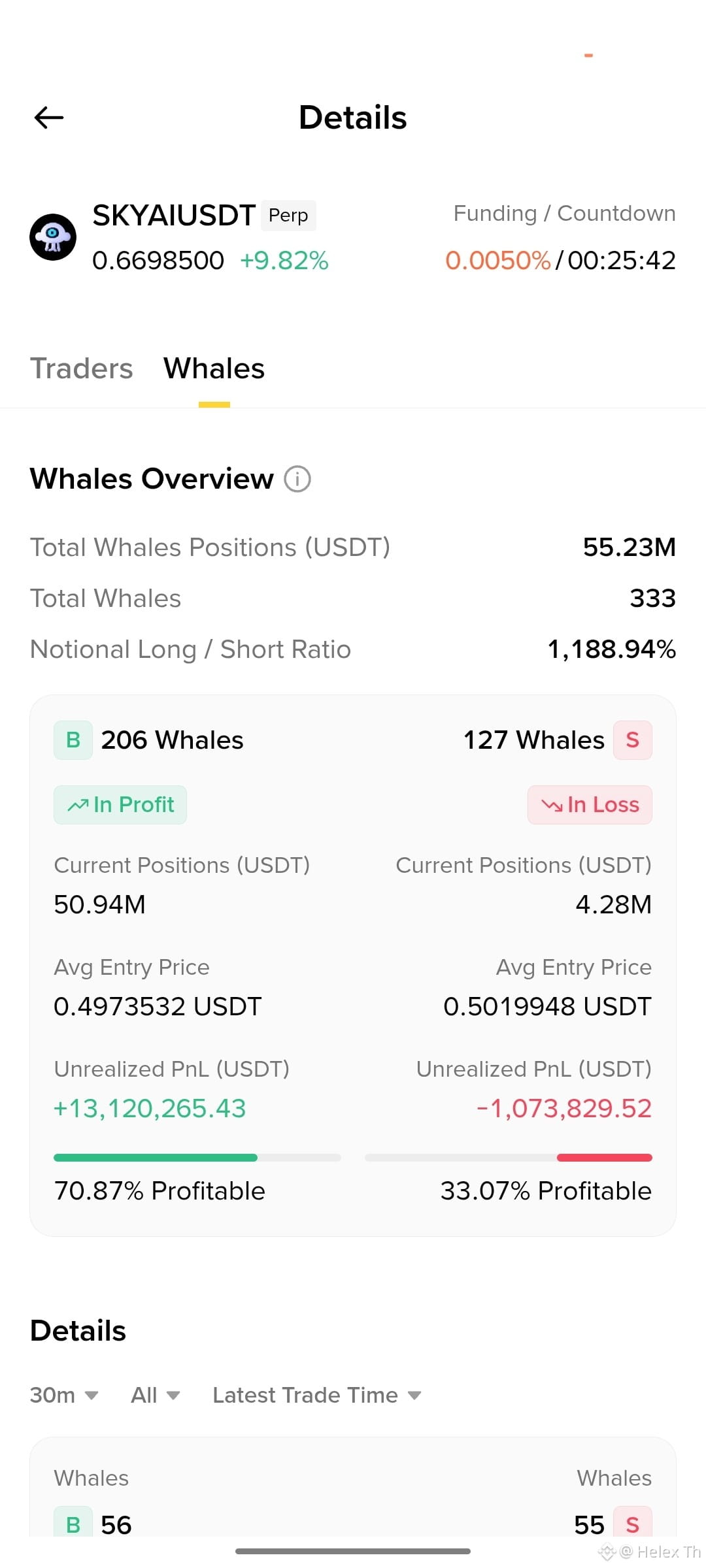The height and width of the screenshot is (1568, 706).
Task: Select the Whales tab
Action: [214, 368]
